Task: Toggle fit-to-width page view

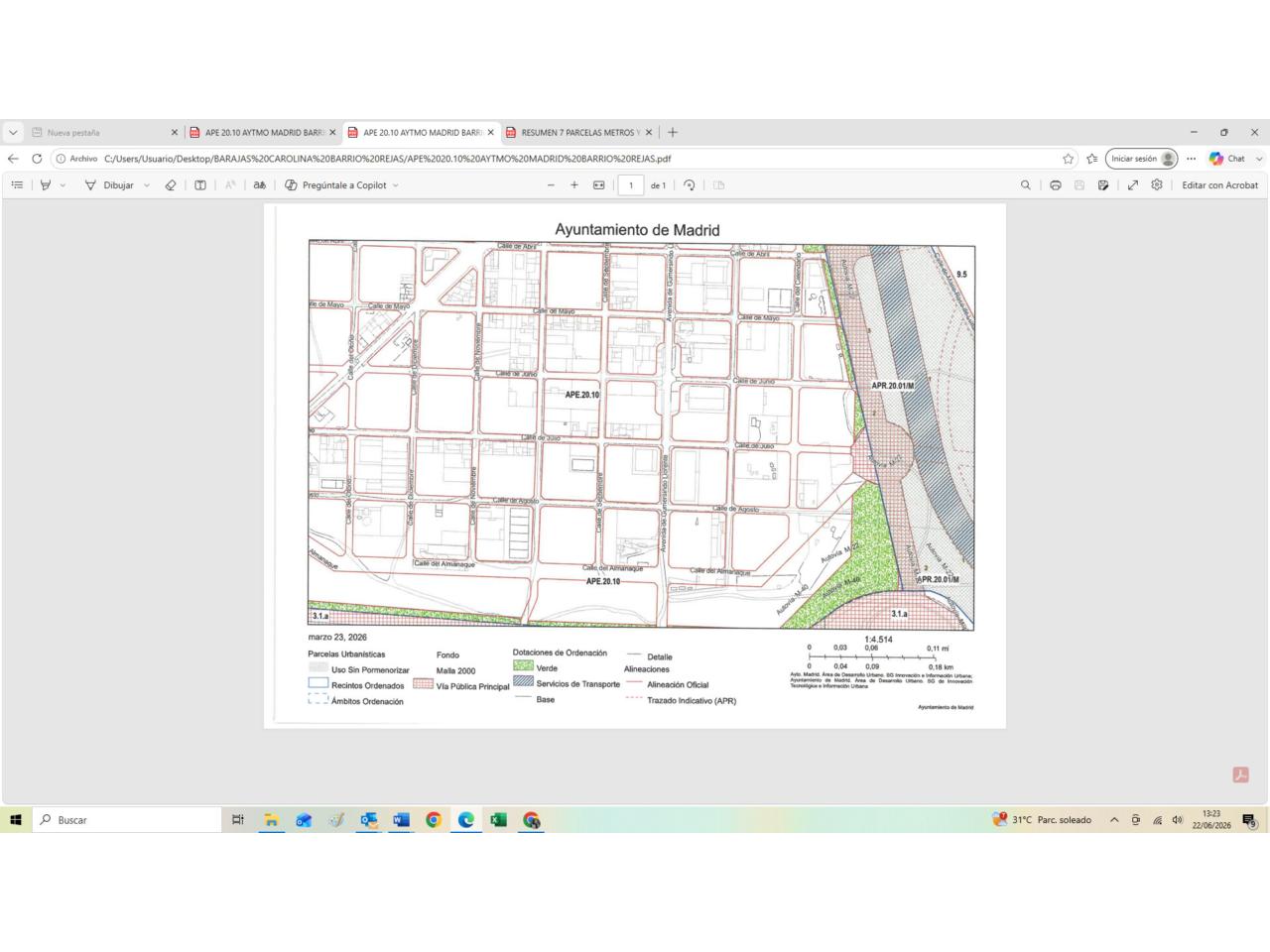Action: pos(599,185)
